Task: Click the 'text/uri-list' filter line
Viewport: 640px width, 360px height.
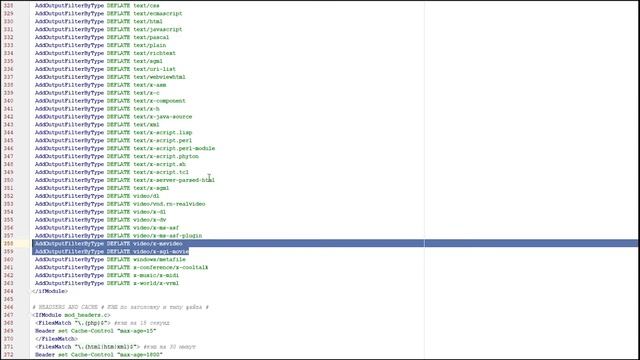Action: click(105, 69)
